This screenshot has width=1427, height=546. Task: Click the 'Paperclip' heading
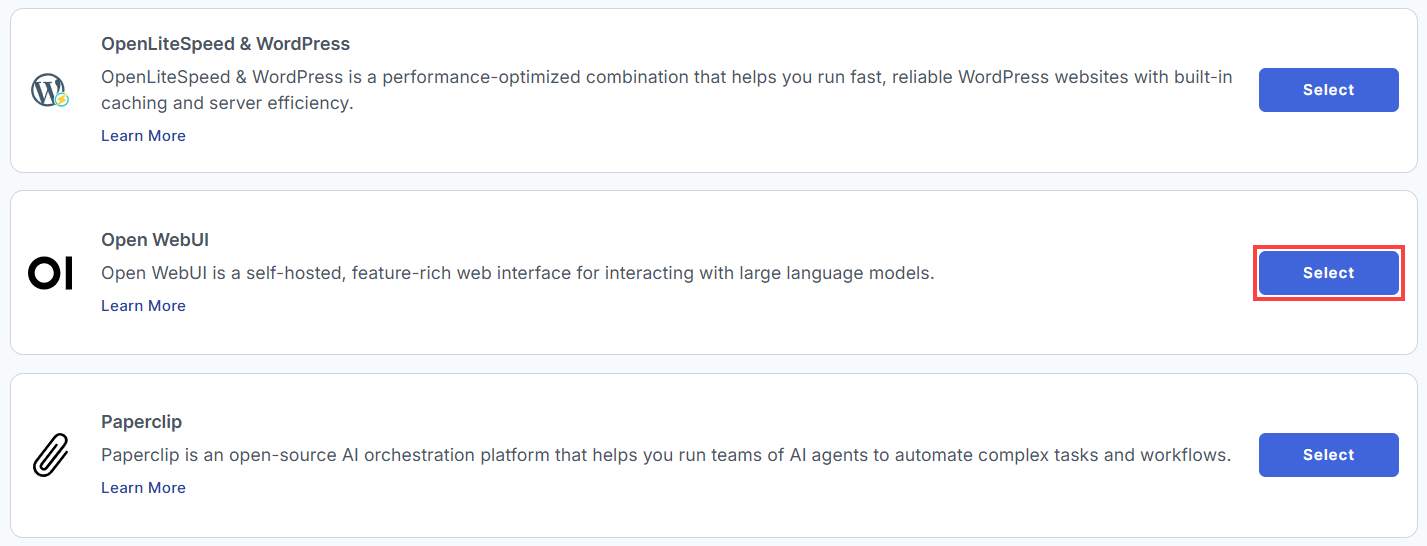(x=141, y=422)
